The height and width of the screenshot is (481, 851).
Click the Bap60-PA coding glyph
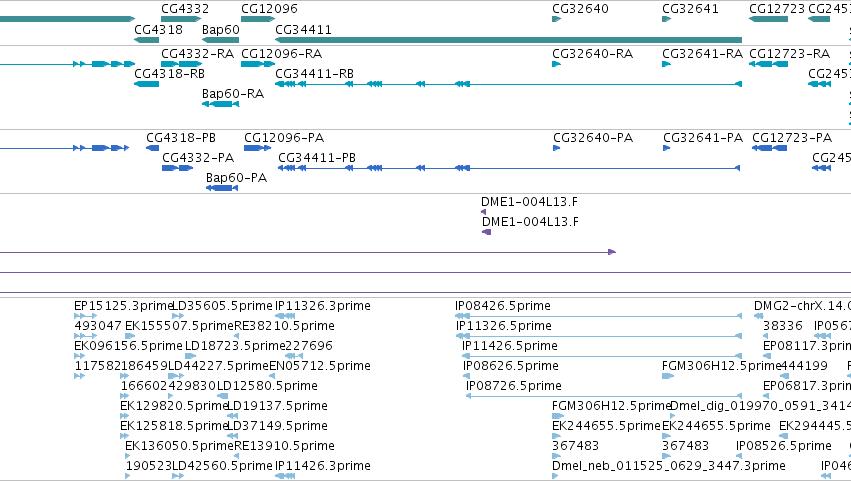[x=222, y=188]
